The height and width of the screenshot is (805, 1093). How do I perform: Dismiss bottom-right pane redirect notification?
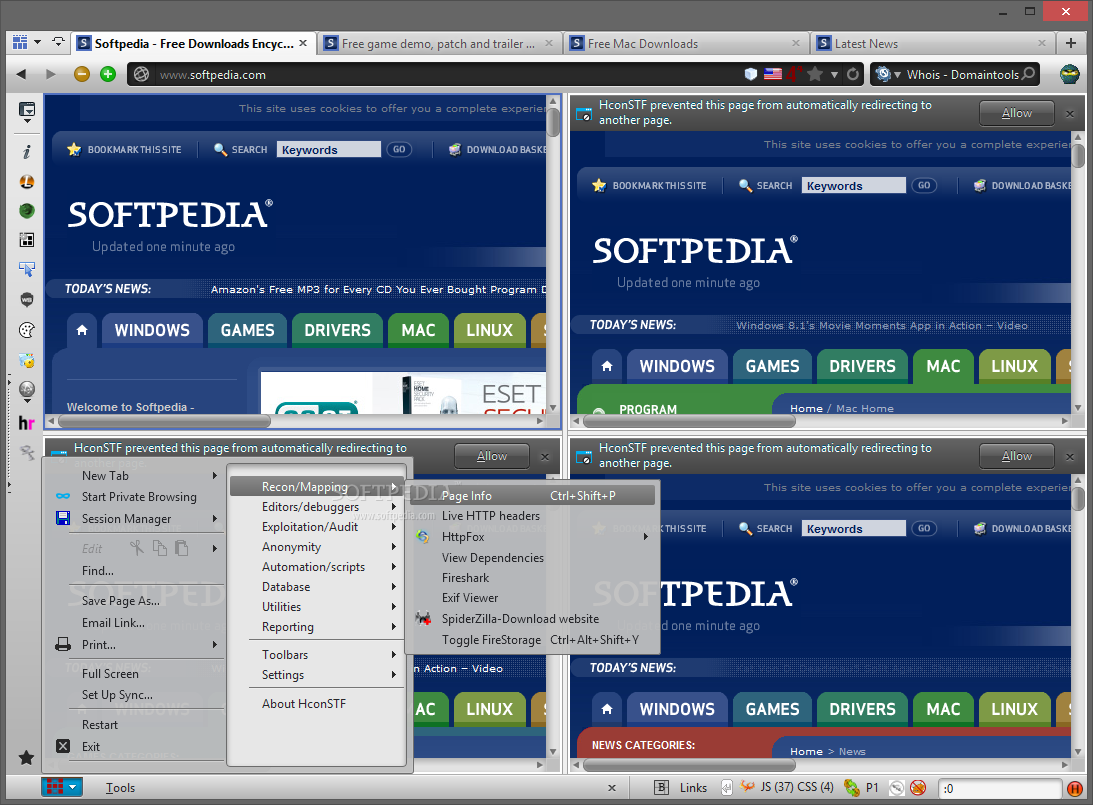pyautogui.click(x=1070, y=457)
